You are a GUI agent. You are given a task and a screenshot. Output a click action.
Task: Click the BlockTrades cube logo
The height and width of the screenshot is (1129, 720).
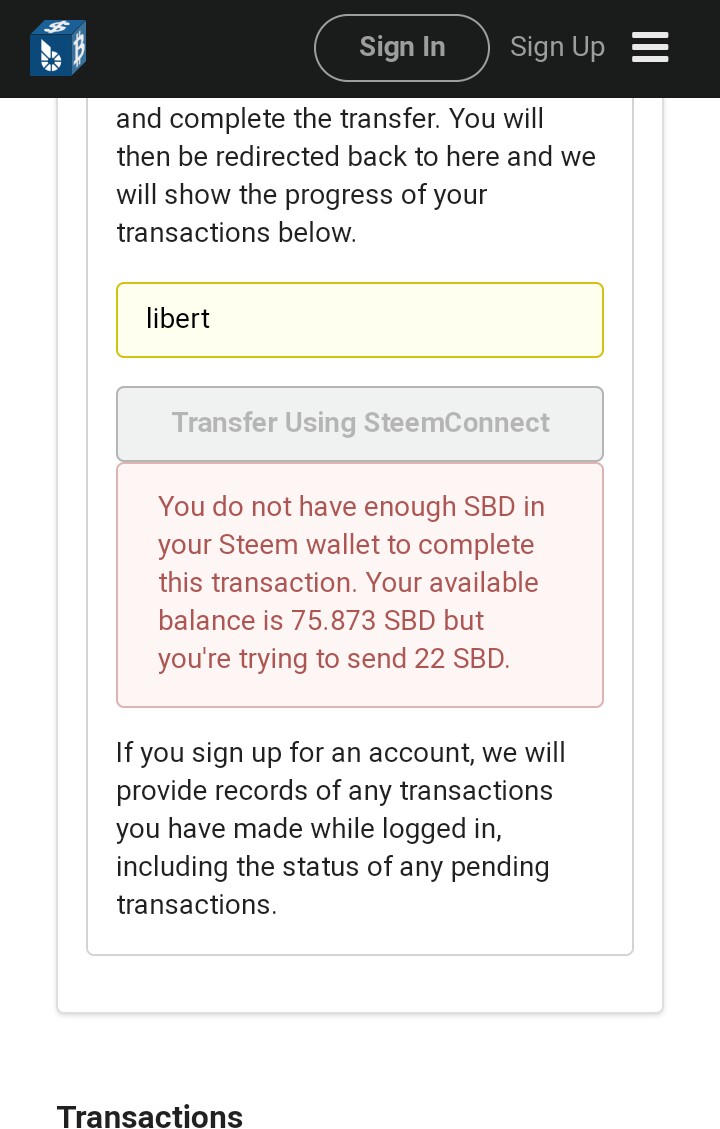[x=58, y=48]
